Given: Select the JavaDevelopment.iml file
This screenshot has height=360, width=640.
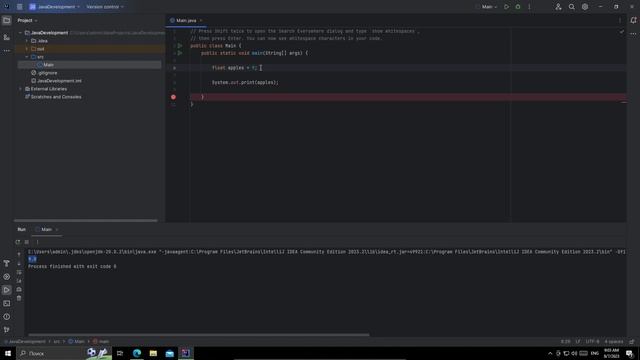Looking at the screenshot, I should 59,81.
